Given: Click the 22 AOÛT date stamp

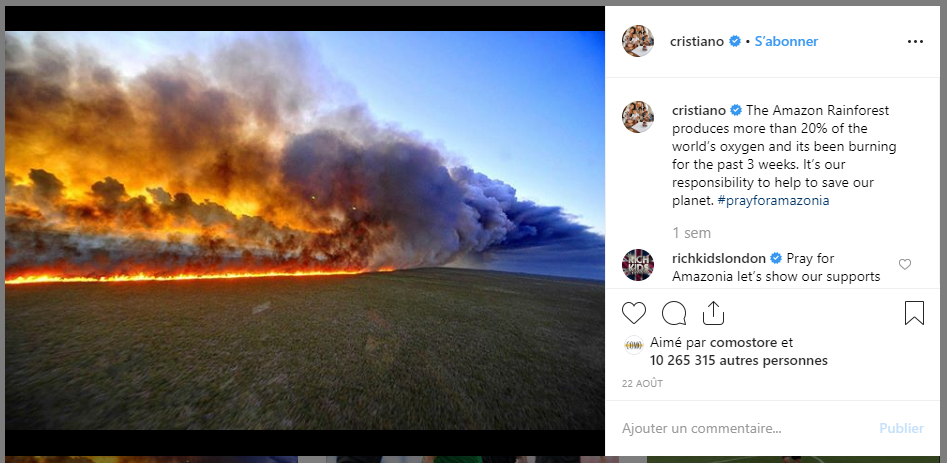Looking at the screenshot, I should tap(642, 384).
